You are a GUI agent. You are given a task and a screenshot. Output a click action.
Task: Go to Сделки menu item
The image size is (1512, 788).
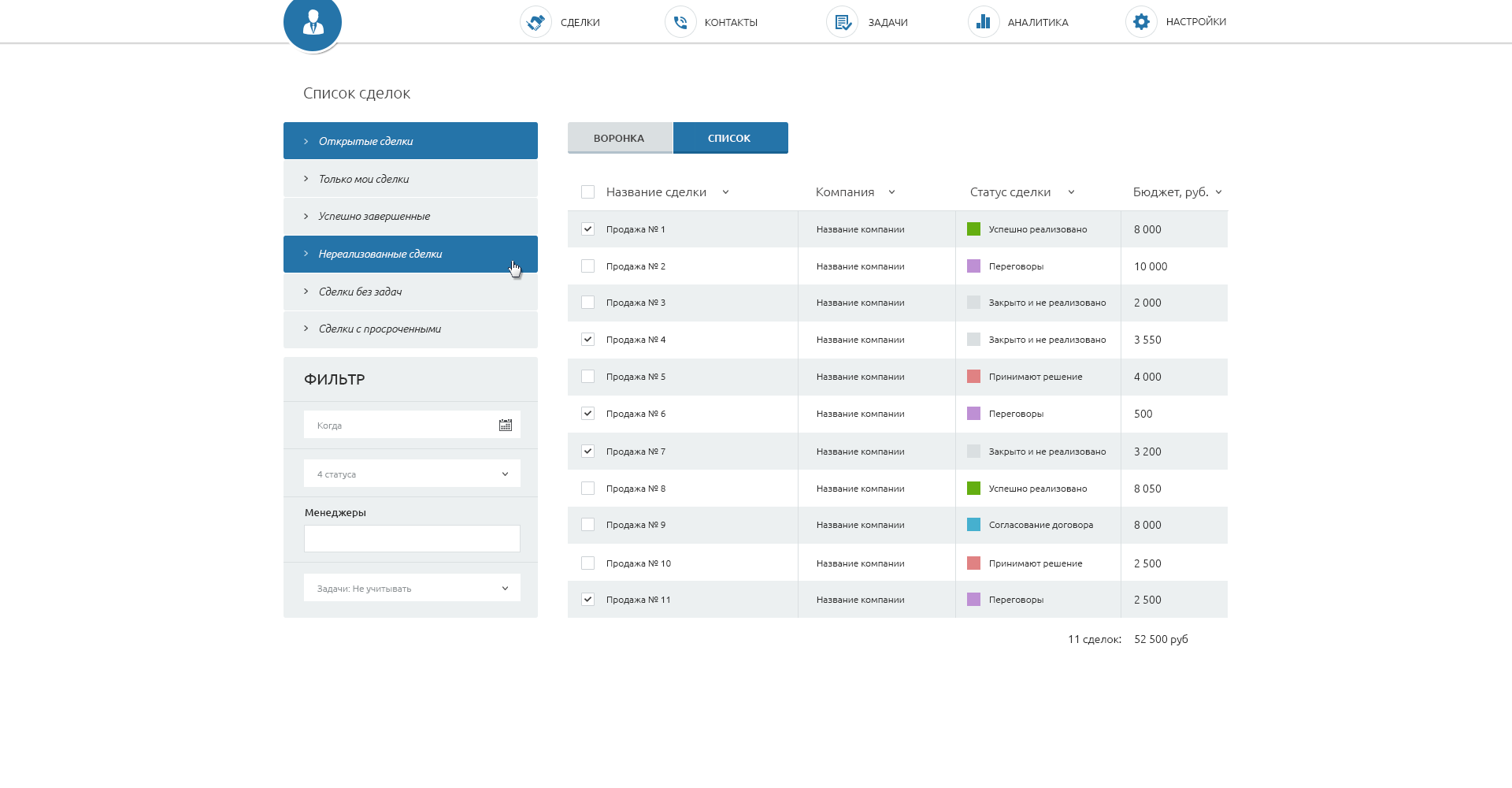click(580, 22)
